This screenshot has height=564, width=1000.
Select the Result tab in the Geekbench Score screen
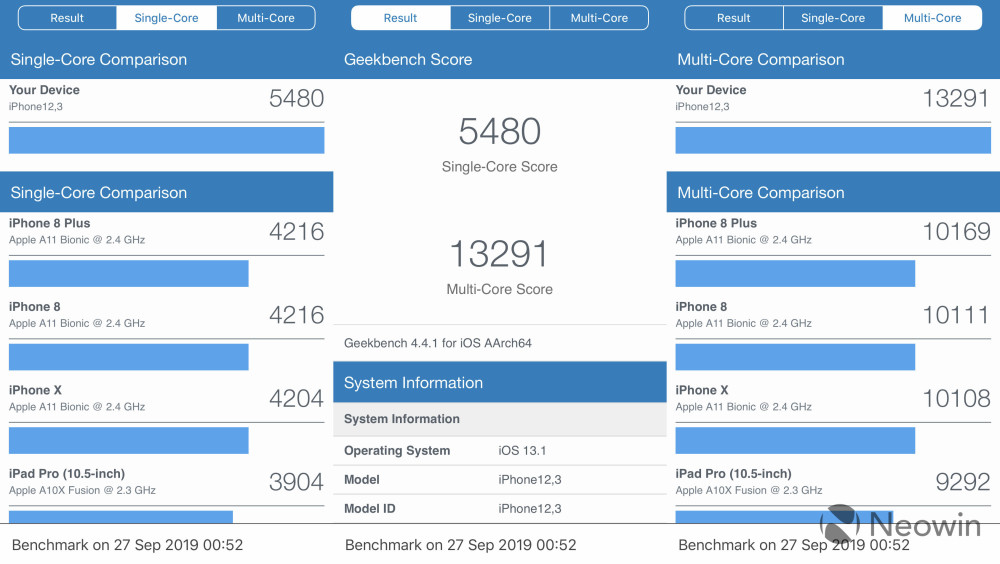pyautogui.click(x=401, y=18)
